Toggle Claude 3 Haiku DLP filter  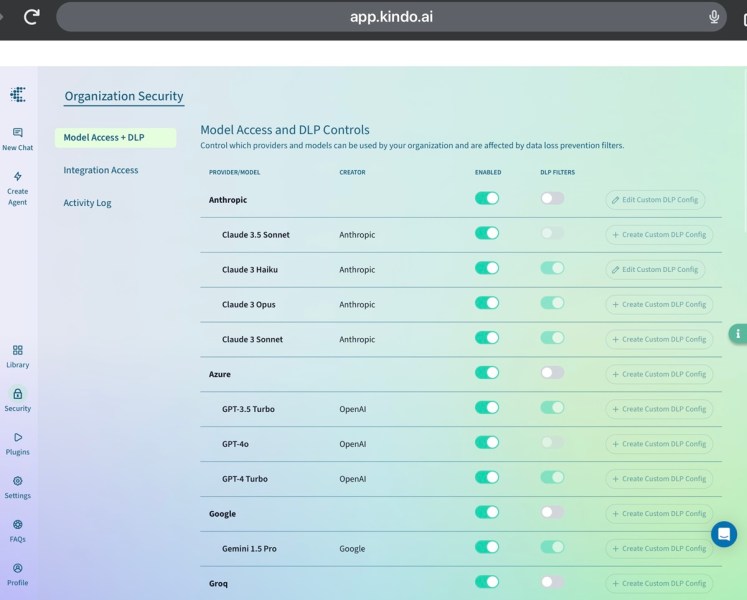click(552, 268)
